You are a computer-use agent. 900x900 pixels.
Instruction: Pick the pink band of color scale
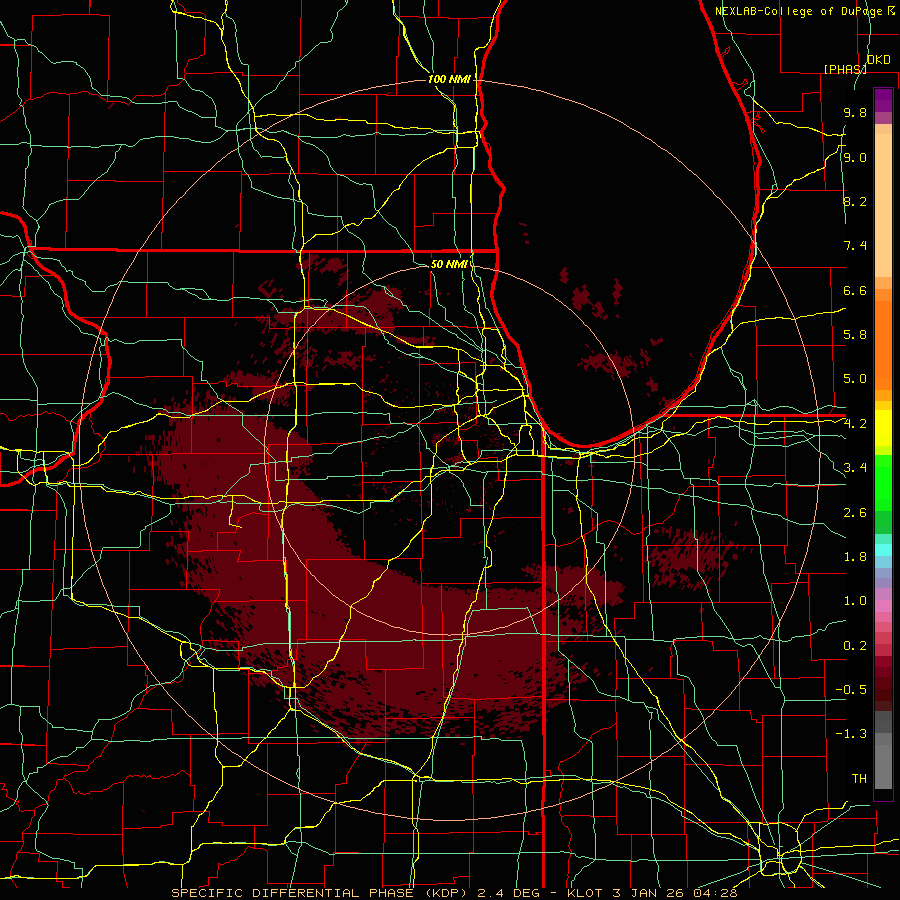(x=883, y=606)
